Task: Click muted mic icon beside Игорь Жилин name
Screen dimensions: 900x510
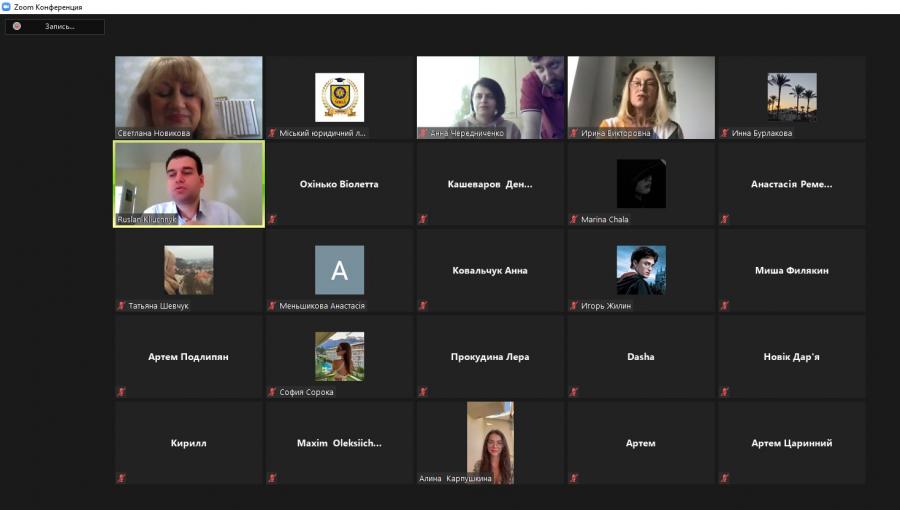Action: click(x=574, y=306)
